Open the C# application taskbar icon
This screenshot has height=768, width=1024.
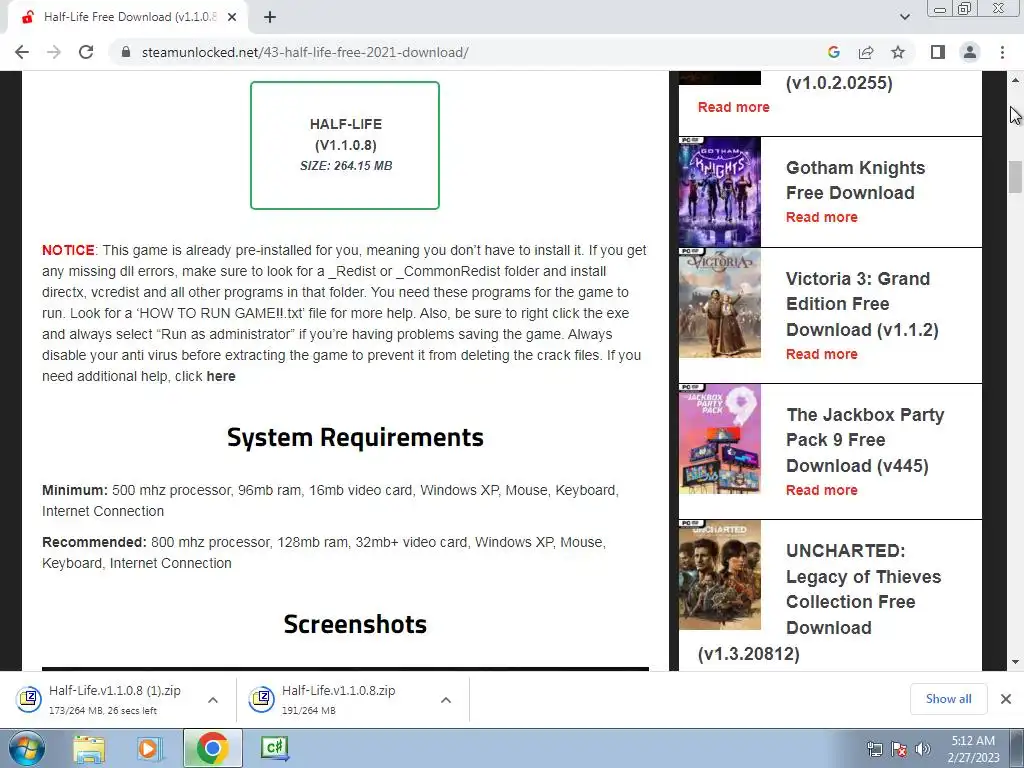[x=274, y=748]
